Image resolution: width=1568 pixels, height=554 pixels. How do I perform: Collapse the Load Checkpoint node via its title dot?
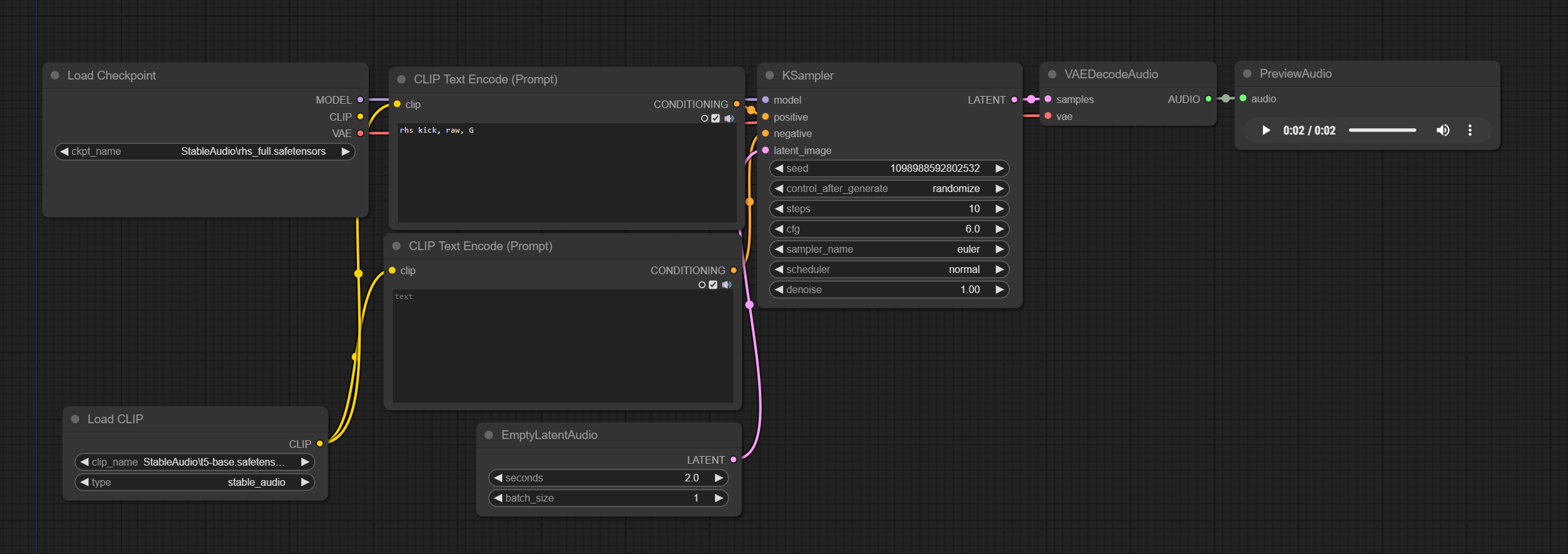[55, 76]
